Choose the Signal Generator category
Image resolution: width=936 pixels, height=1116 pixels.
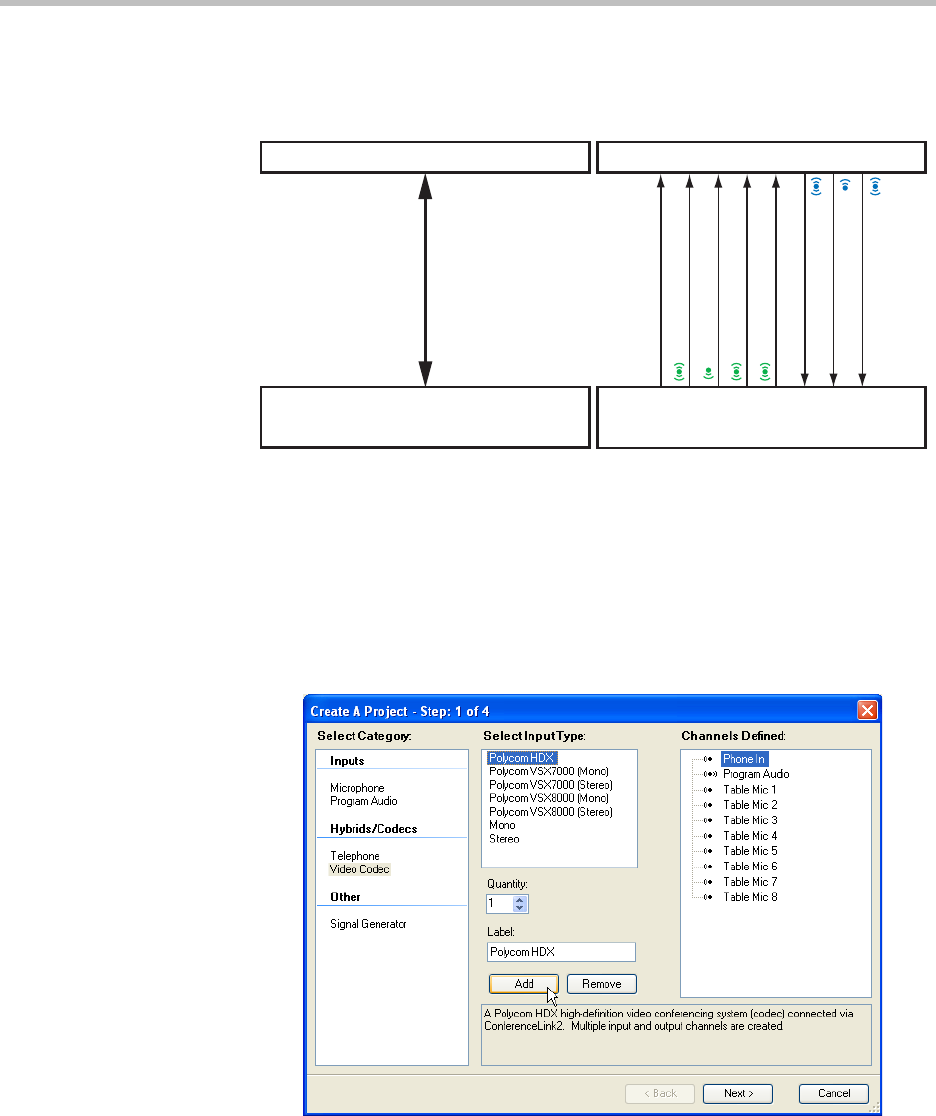[x=368, y=924]
